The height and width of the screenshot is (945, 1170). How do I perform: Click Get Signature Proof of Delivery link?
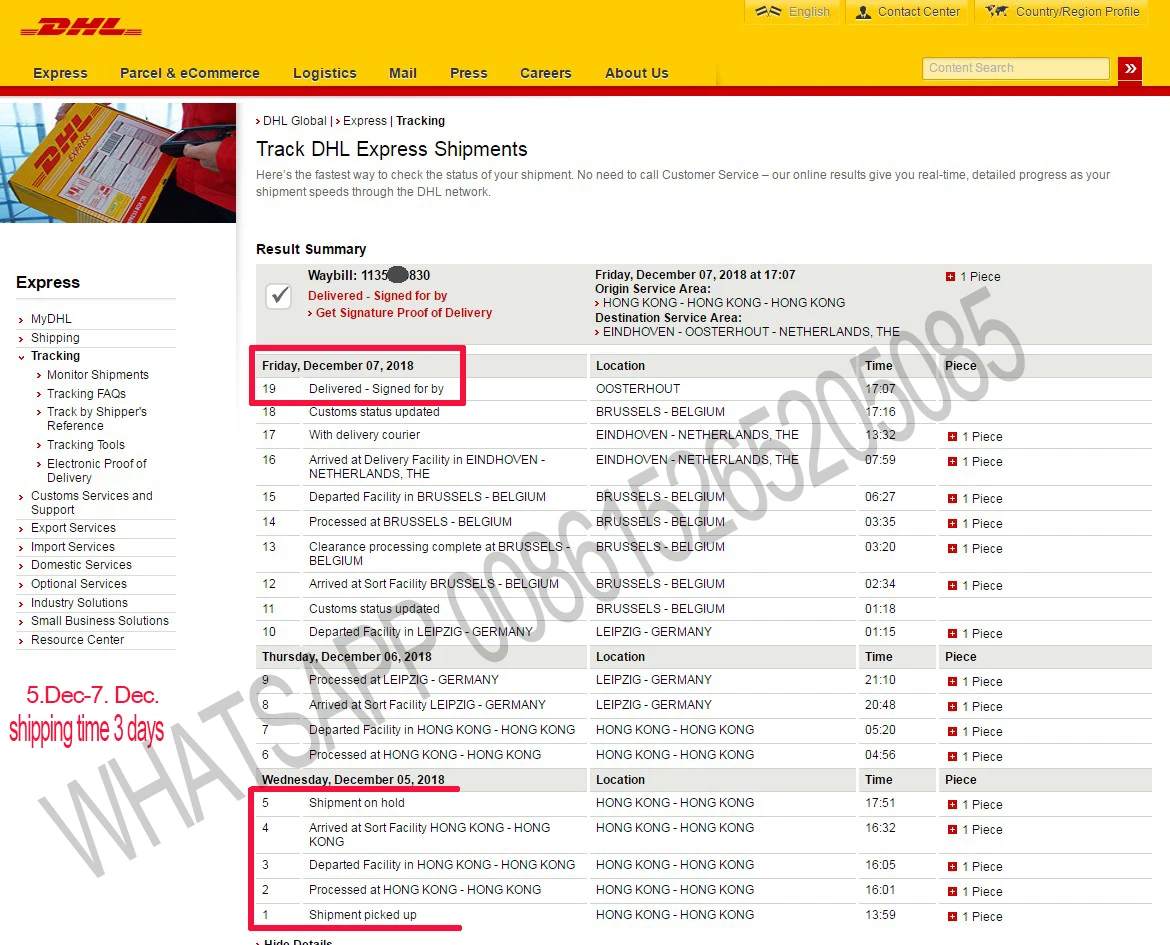click(403, 313)
